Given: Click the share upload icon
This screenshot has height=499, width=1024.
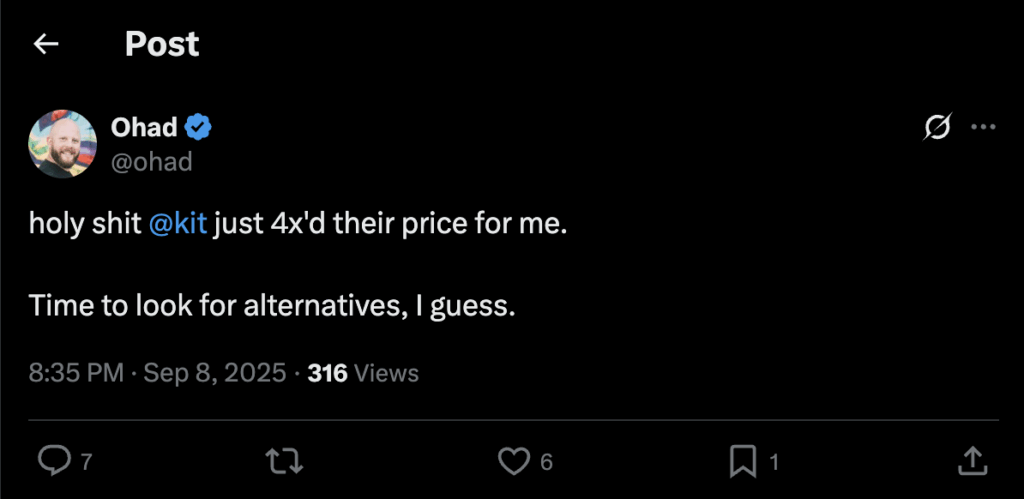Looking at the screenshot, I should point(971,460).
